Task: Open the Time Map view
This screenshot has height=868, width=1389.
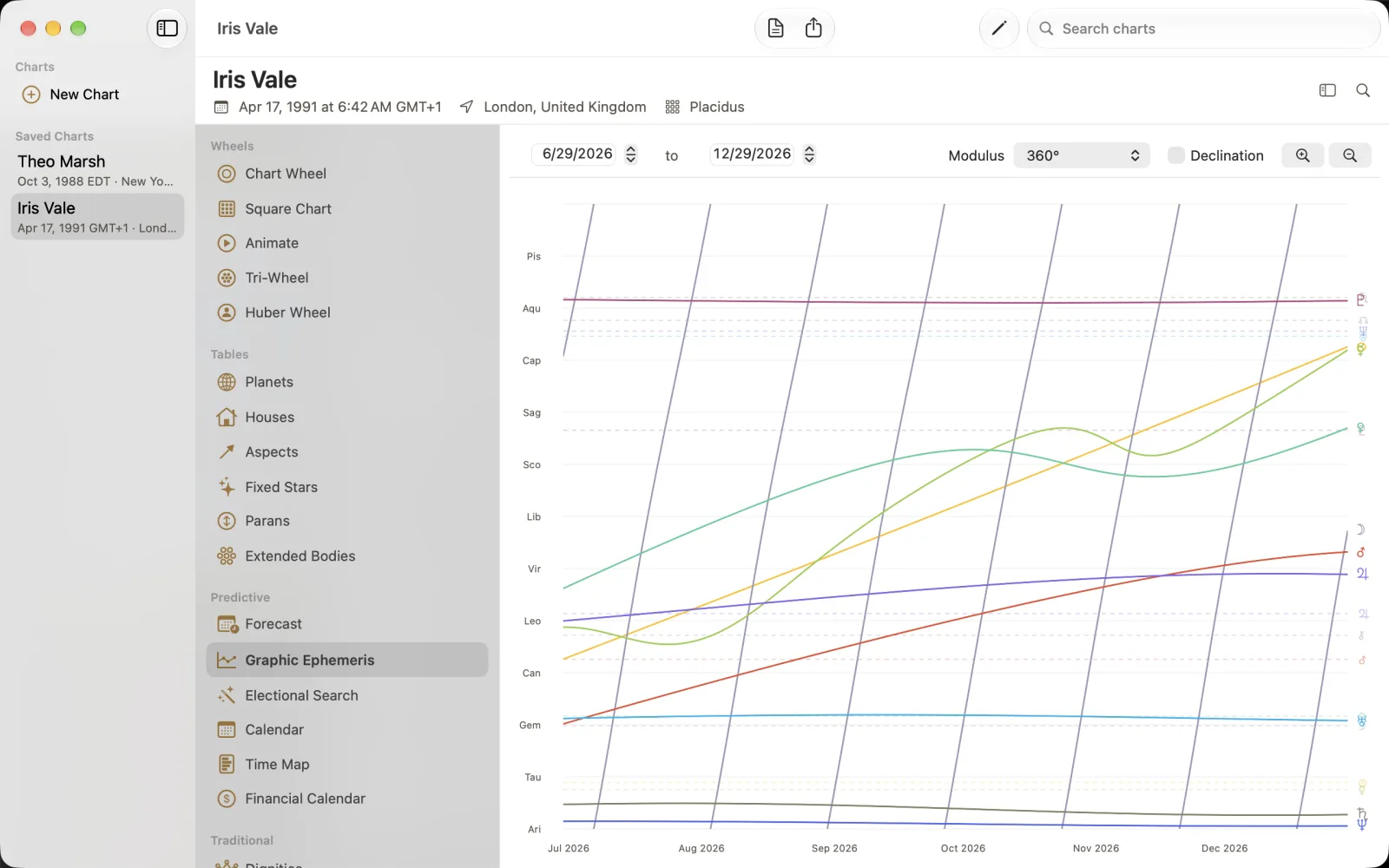Action: pyautogui.click(x=347, y=765)
